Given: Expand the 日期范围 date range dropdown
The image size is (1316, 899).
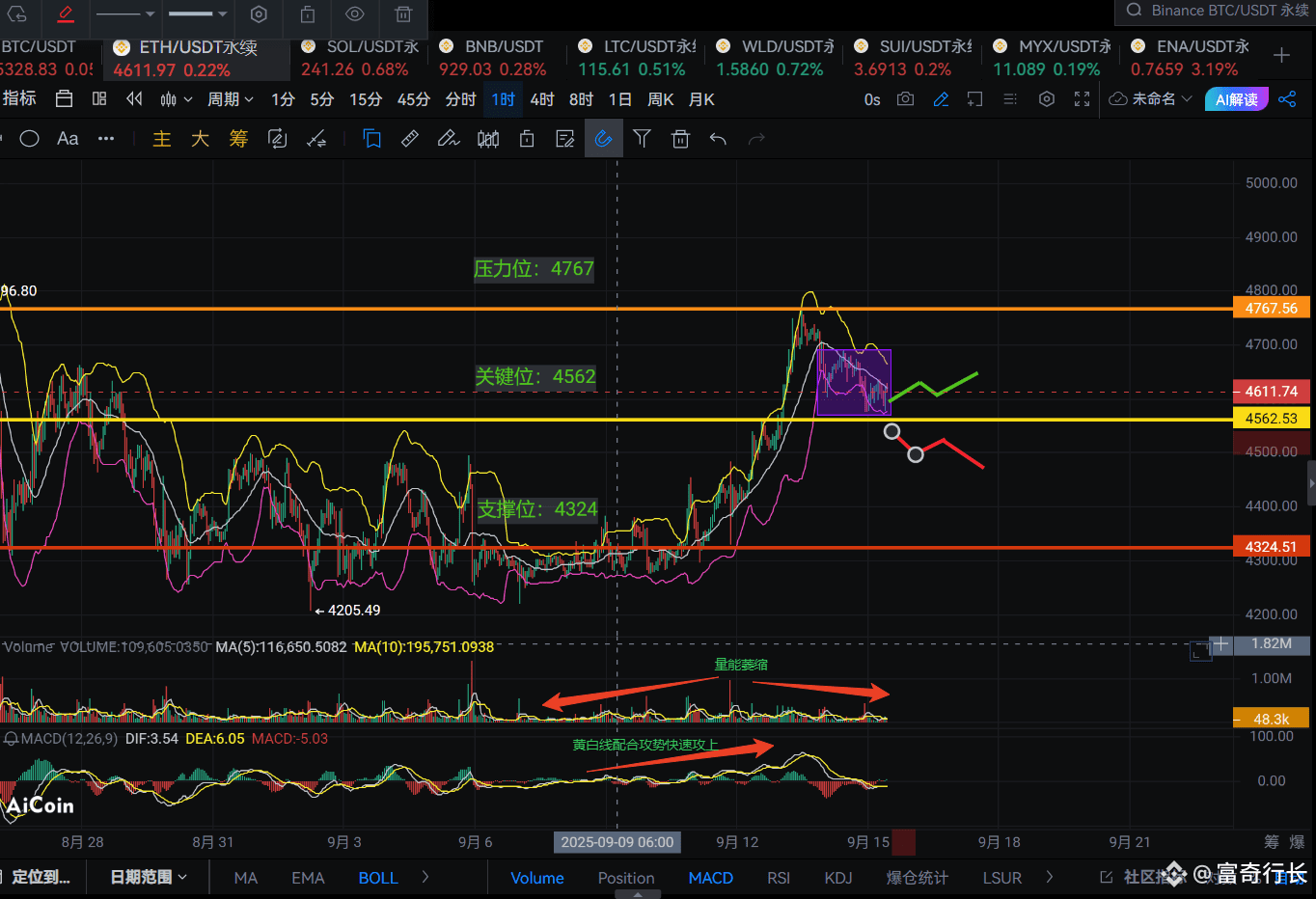Looking at the screenshot, I should point(149,877).
